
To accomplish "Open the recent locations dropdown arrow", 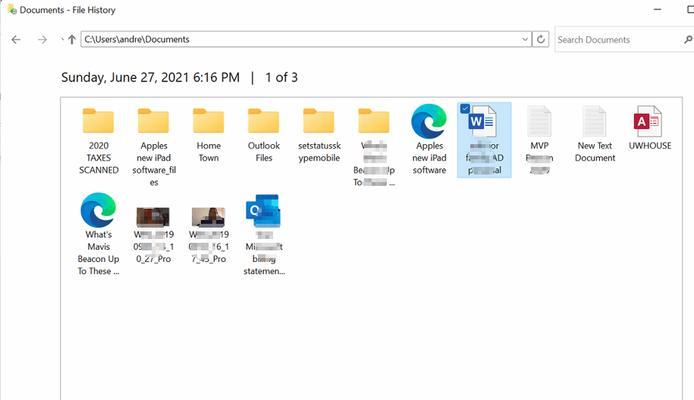I will point(62,40).
